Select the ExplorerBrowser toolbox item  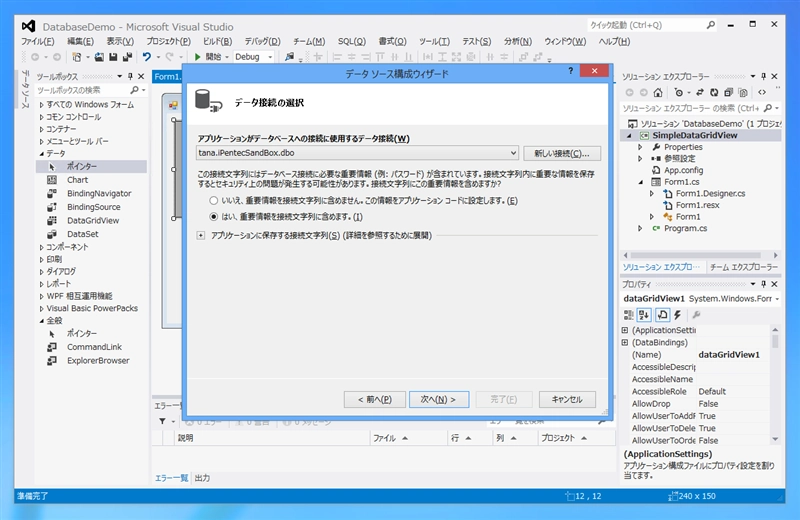tap(98, 360)
